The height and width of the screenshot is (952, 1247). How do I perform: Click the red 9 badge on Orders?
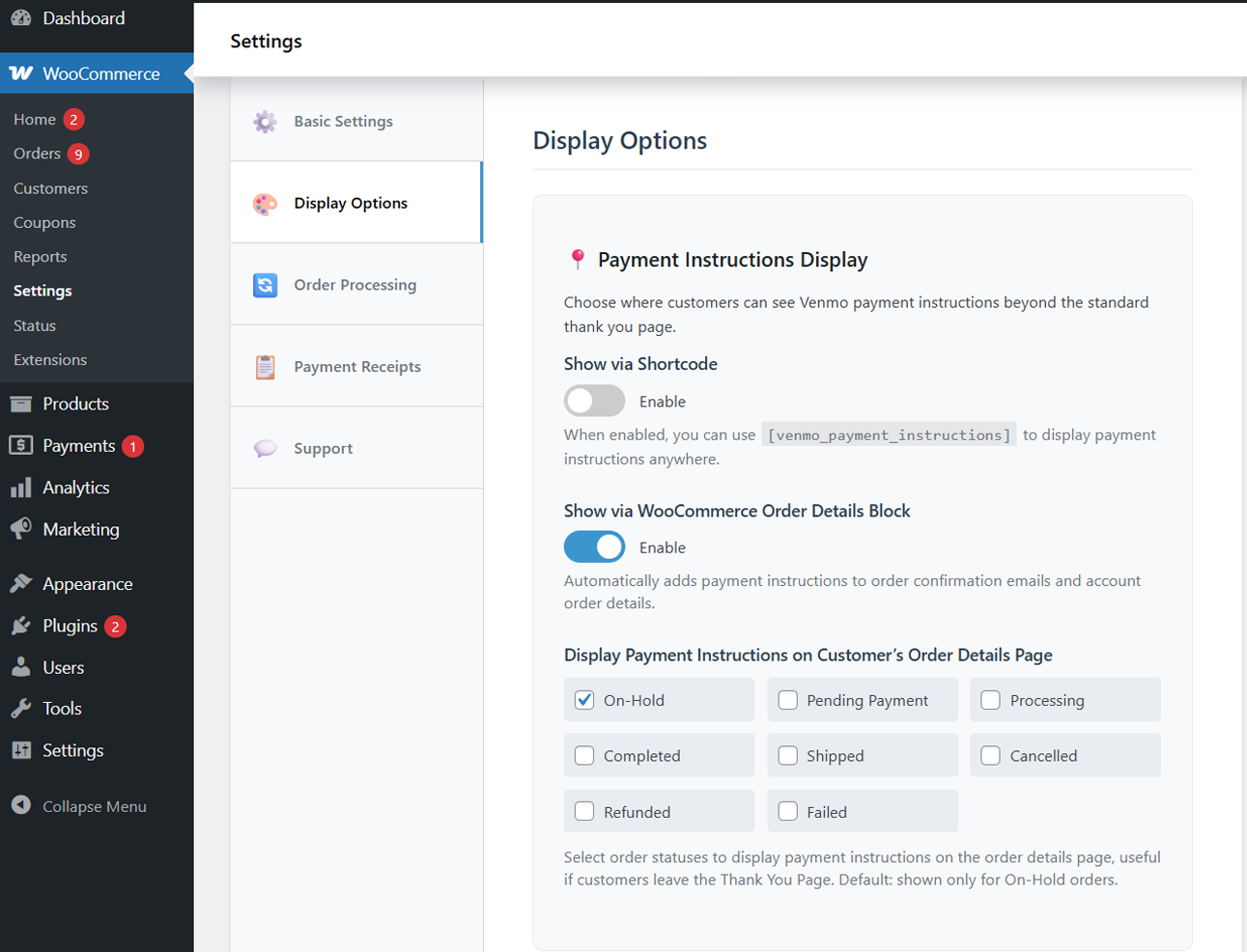pos(78,154)
